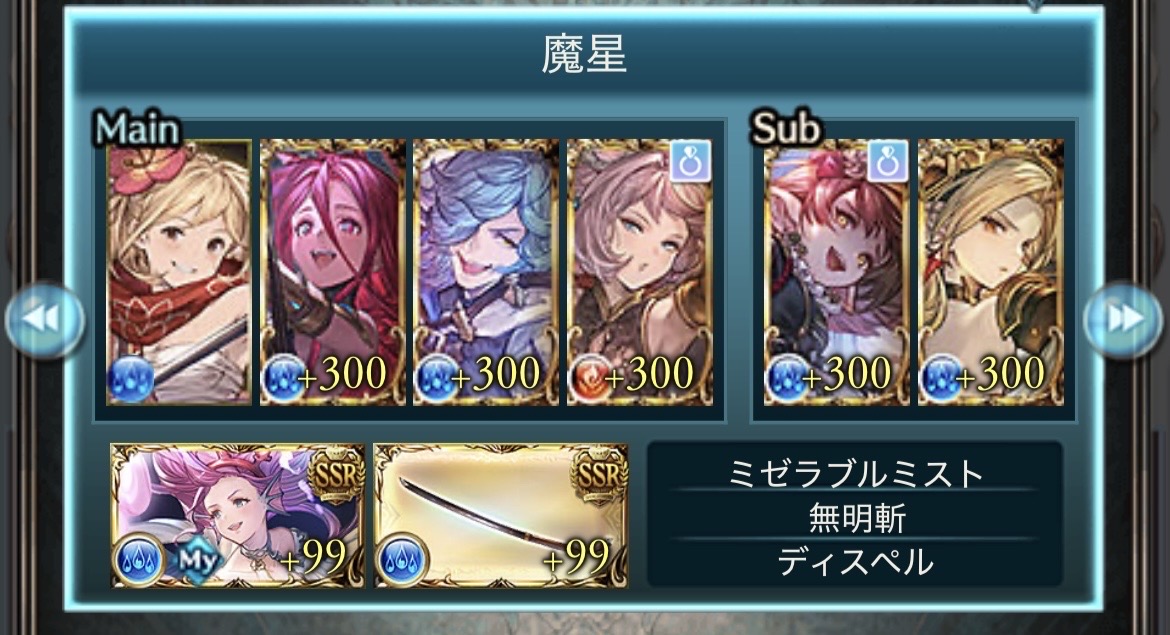Click ring icon on first Sub character

(x=887, y=160)
